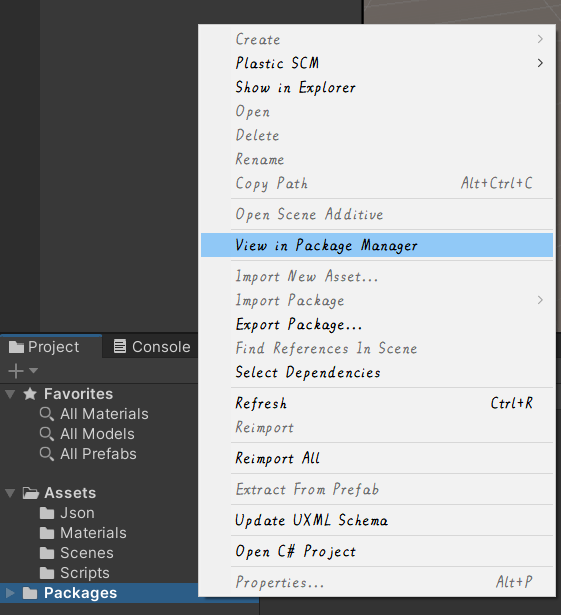This screenshot has width=561, height=615.
Task: Choose Export Package... from context menu
Action: (377, 324)
